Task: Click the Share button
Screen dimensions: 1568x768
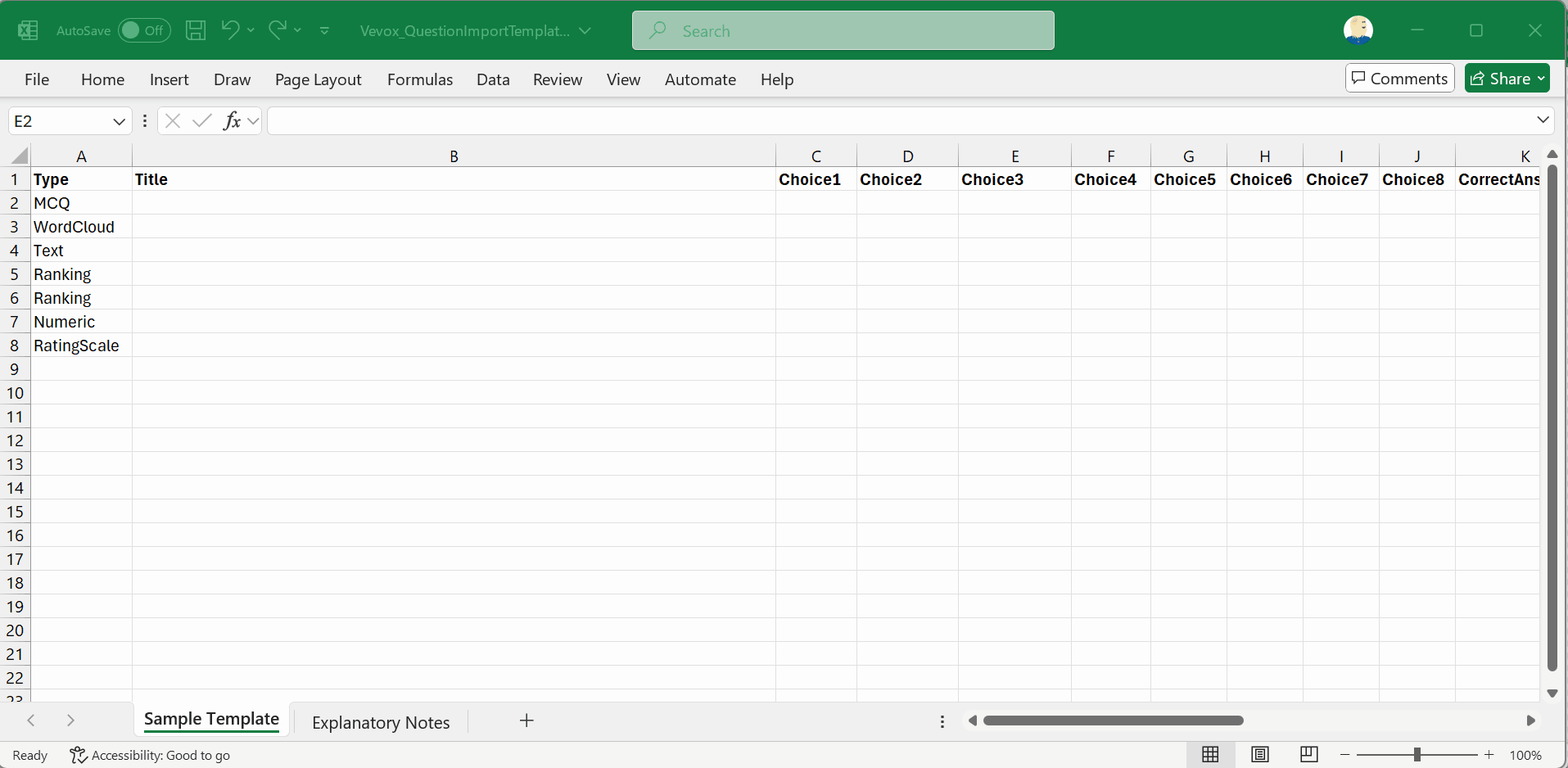Action: (1507, 78)
